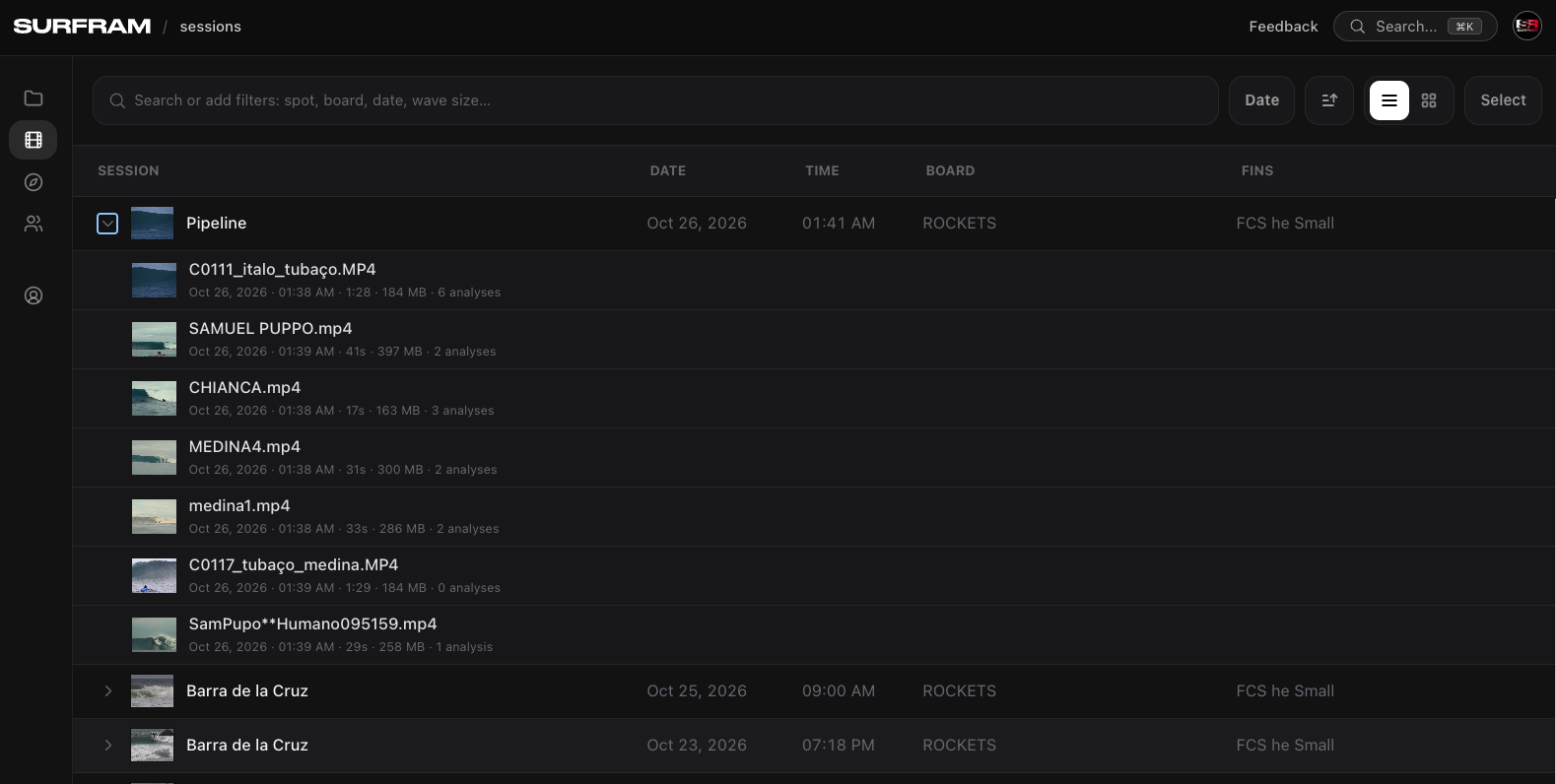Click the TIME column header
The image size is (1556, 784).
[822, 171]
